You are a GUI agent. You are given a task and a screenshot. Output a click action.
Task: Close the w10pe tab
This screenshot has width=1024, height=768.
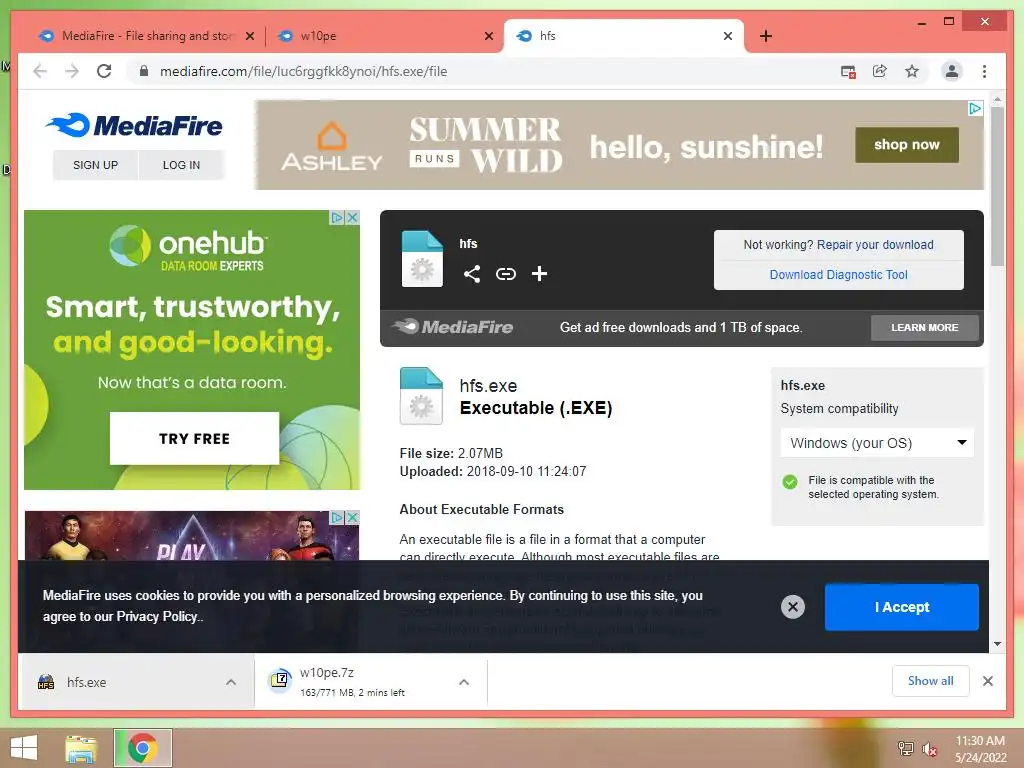pyautogui.click(x=488, y=36)
